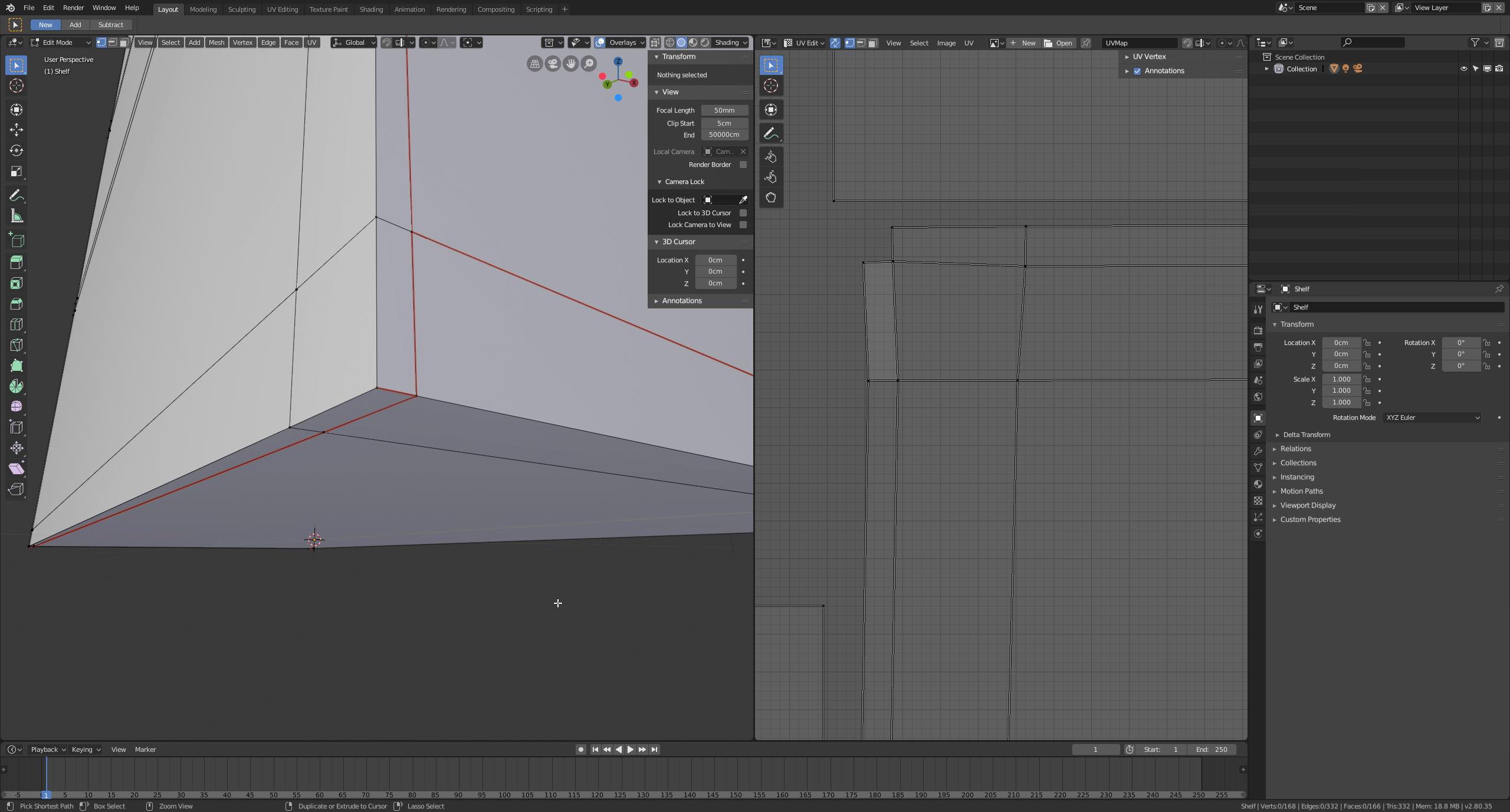Select the Add Cube tool
This screenshot has width=1510, height=812.
(17, 241)
